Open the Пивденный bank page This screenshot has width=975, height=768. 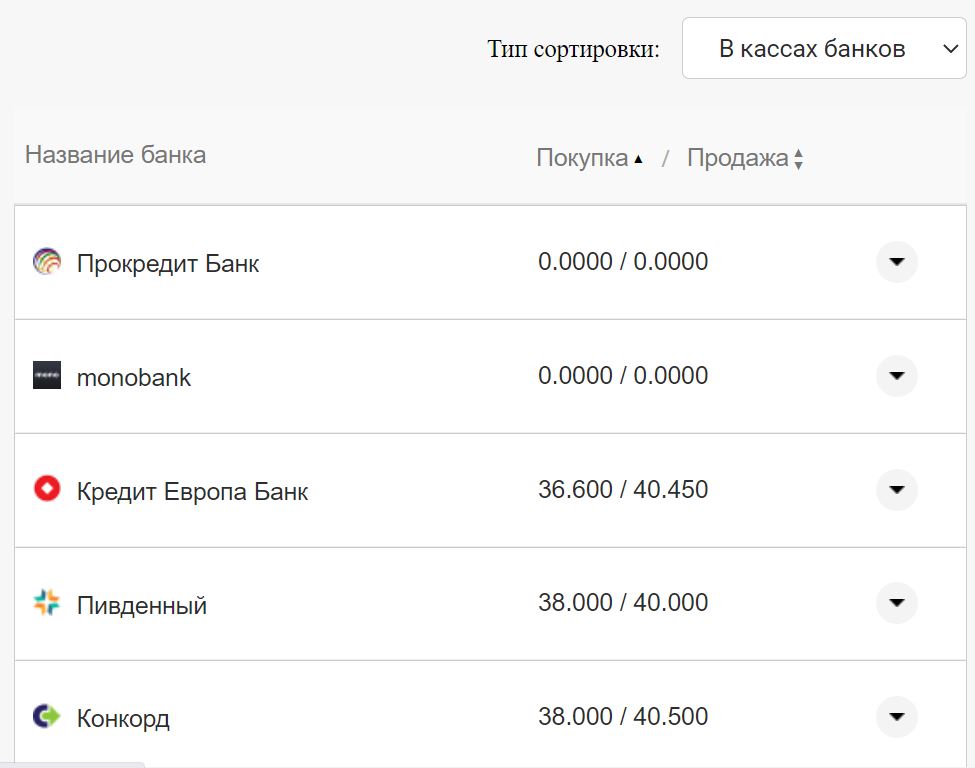pos(141,605)
